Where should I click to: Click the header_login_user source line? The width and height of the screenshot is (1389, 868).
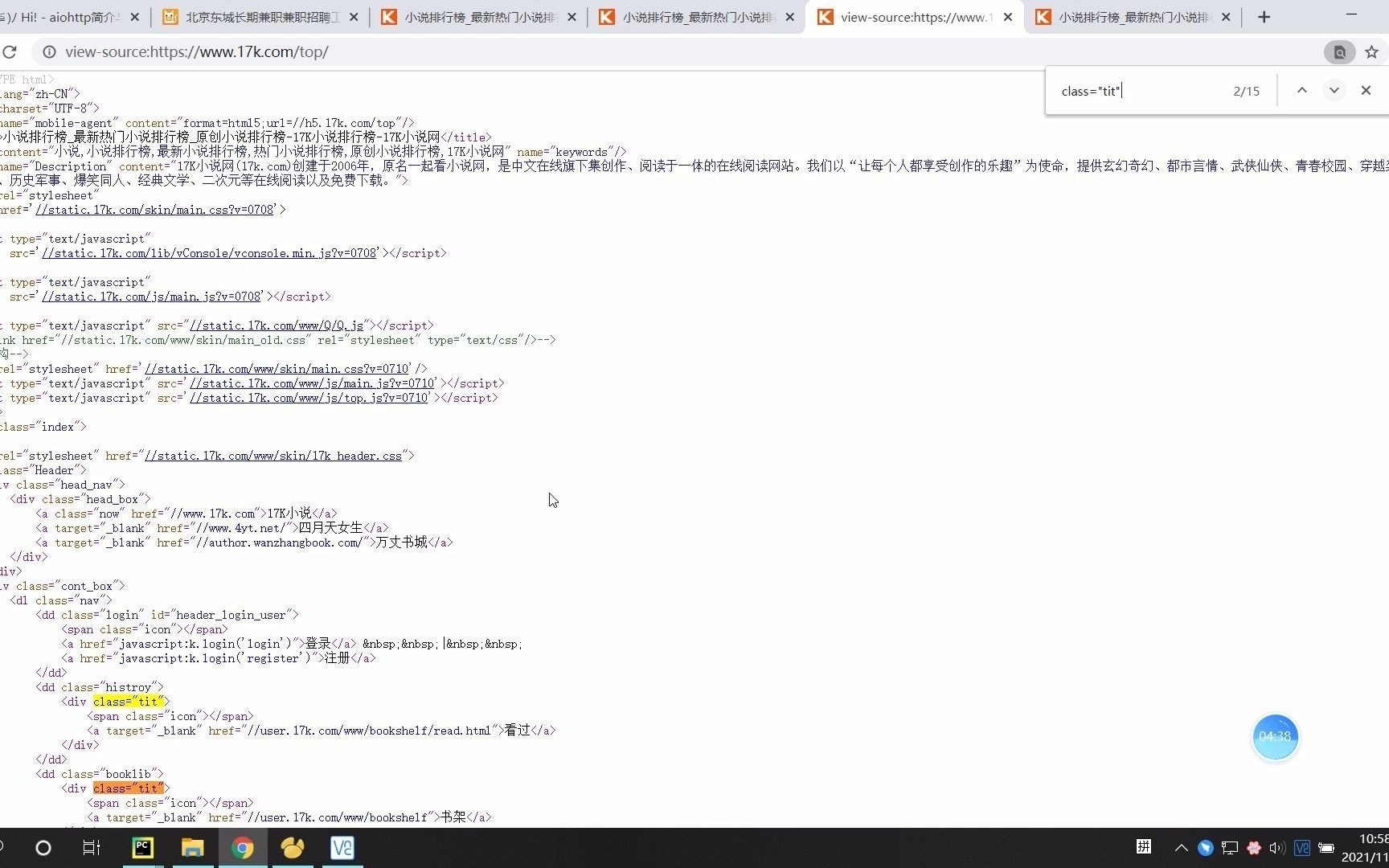167,615
